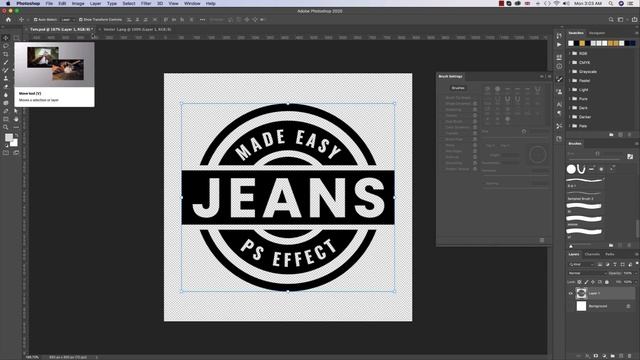Image resolution: width=640 pixels, height=360 pixels.
Task: Toggle lock transparent pixels in Layers panel
Action: point(579,282)
